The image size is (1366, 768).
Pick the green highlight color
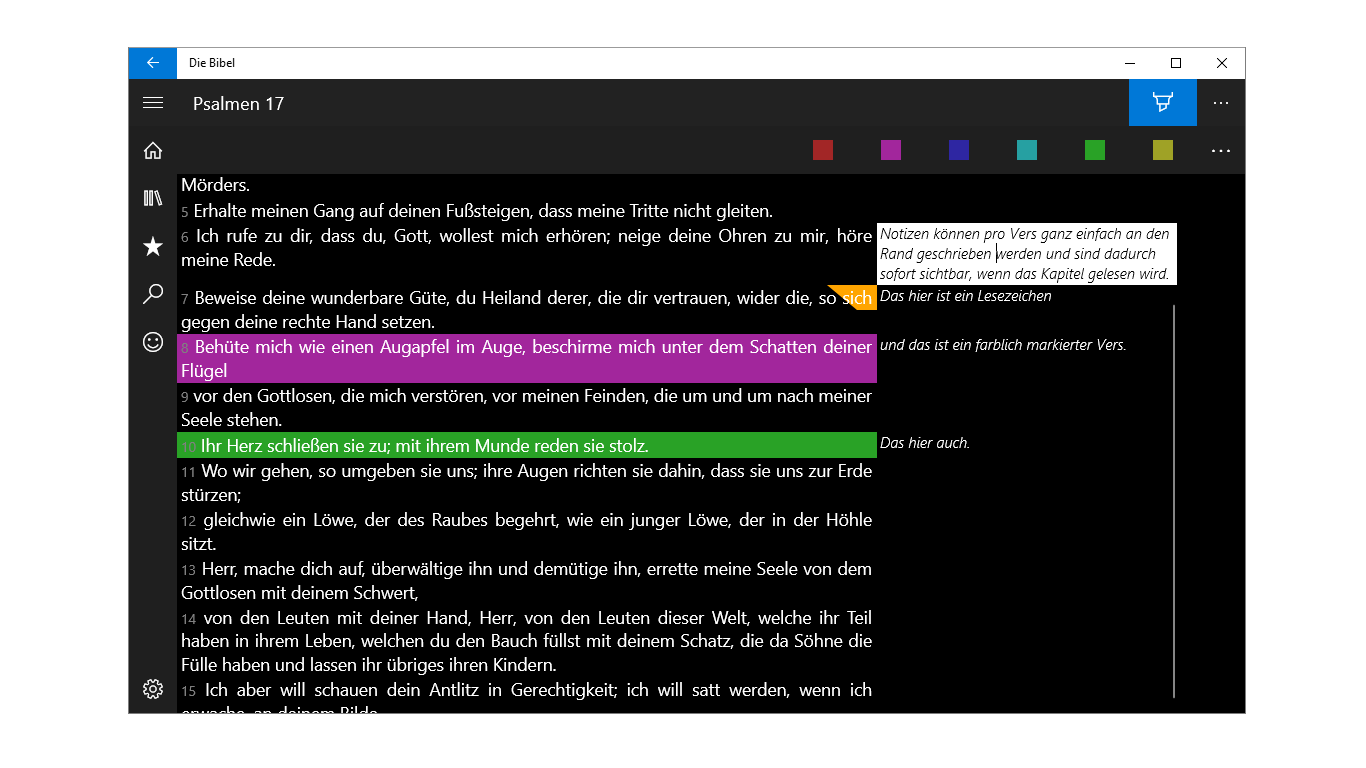pos(1095,150)
